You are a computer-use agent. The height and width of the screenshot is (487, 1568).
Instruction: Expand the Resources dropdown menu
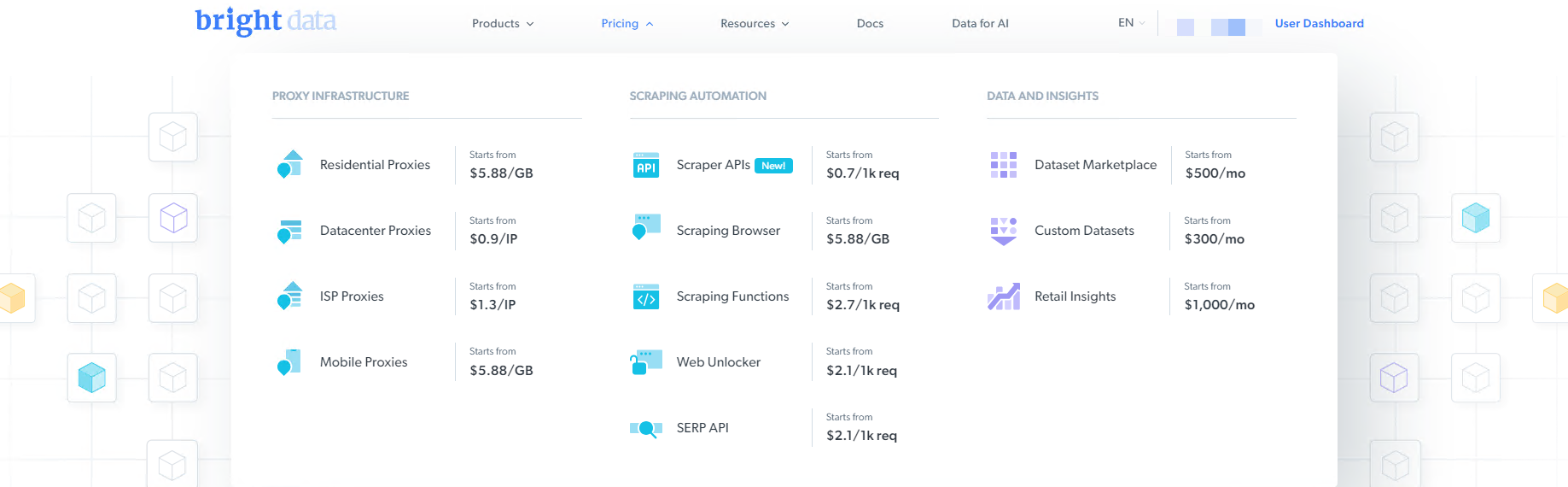pos(754,24)
